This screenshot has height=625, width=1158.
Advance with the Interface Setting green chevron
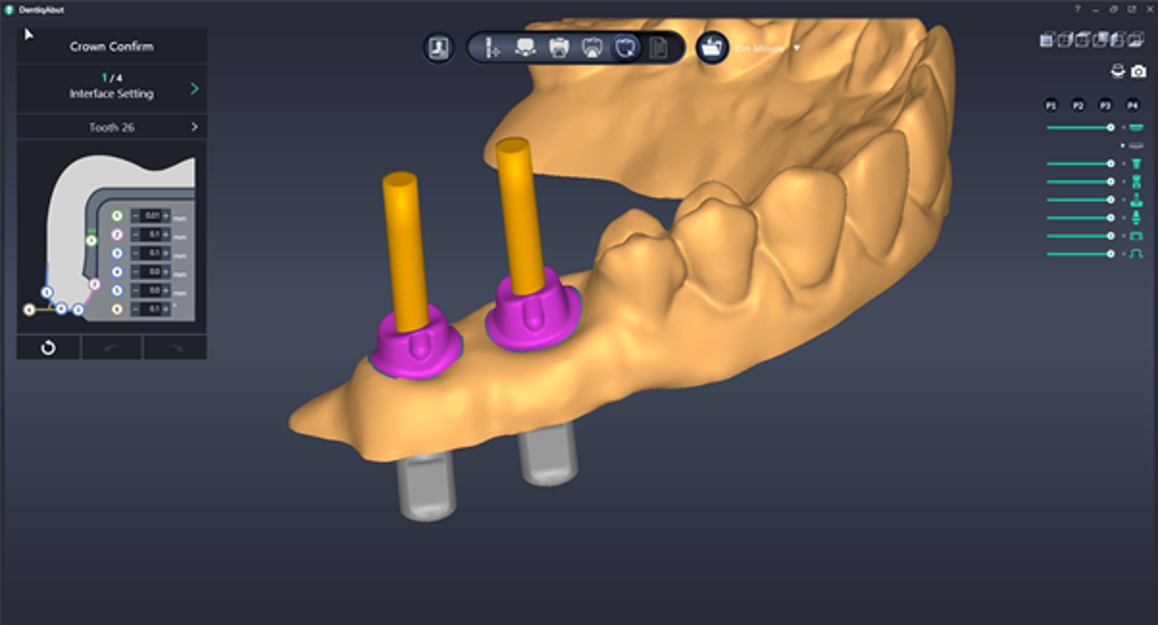(194, 89)
